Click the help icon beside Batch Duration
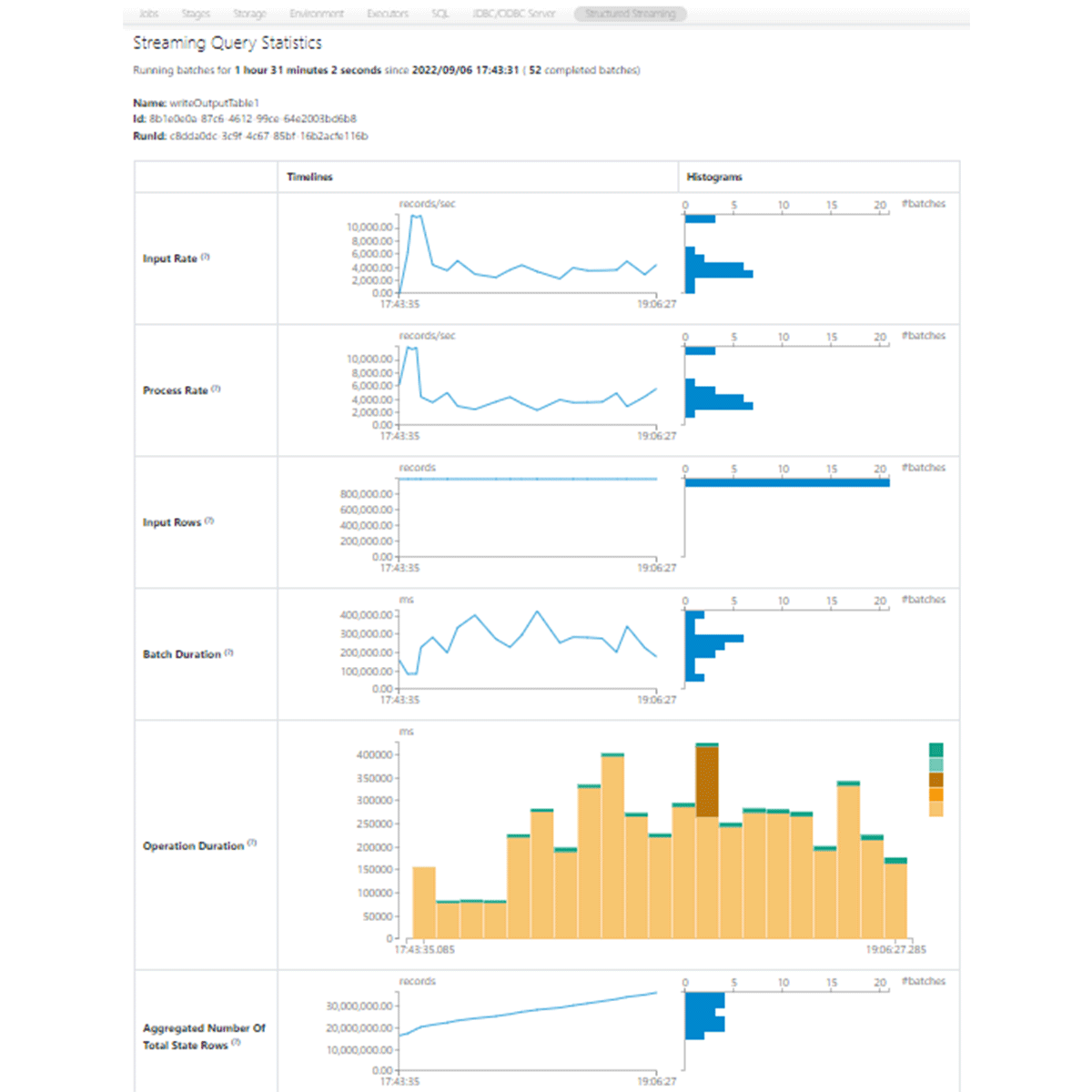The image size is (1092, 1092). point(229,653)
